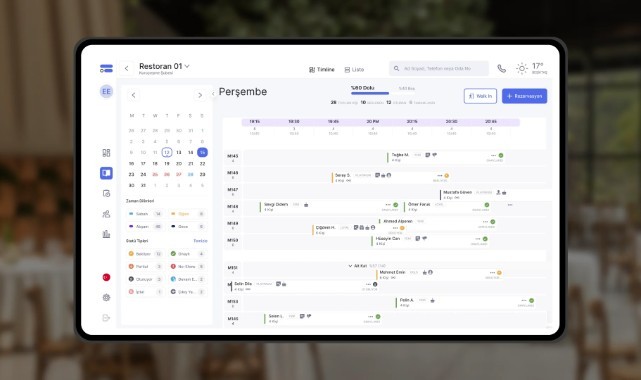641x380 pixels.
Task: Go to next month in calendar
Action: click(199, 95)
